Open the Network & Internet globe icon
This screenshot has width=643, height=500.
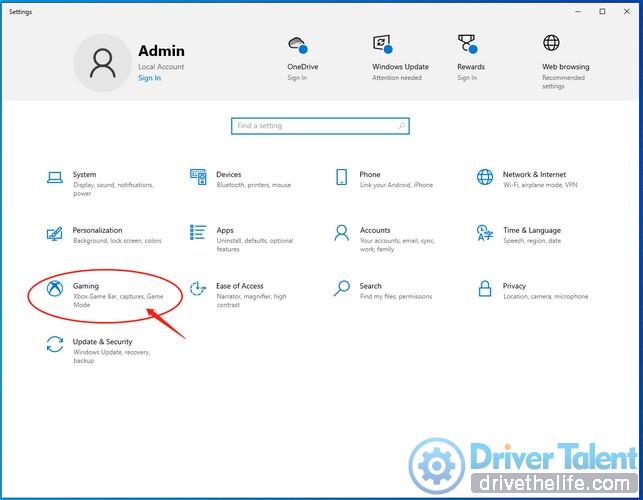[485, 177]
